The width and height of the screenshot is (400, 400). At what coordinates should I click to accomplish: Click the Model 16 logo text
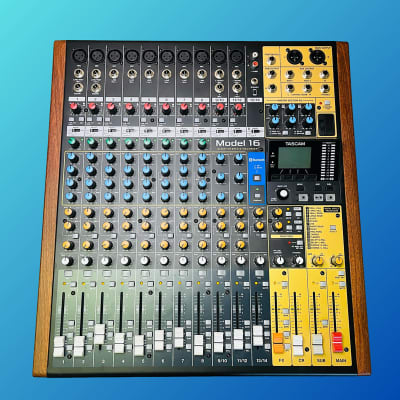pyautogui.click(x=238, y=143)
